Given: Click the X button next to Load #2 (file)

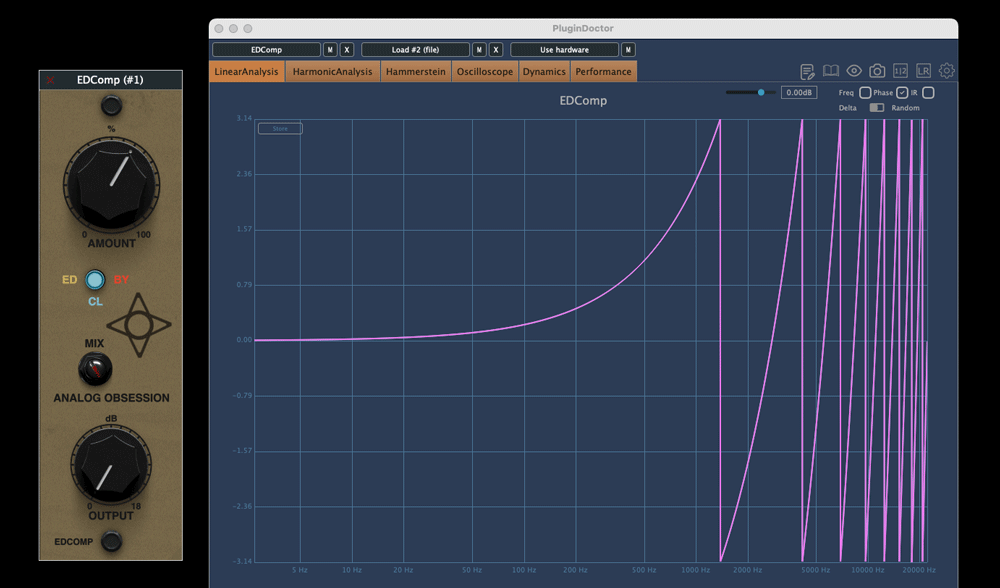Looking at the screenshot, I should pos(496,50).
